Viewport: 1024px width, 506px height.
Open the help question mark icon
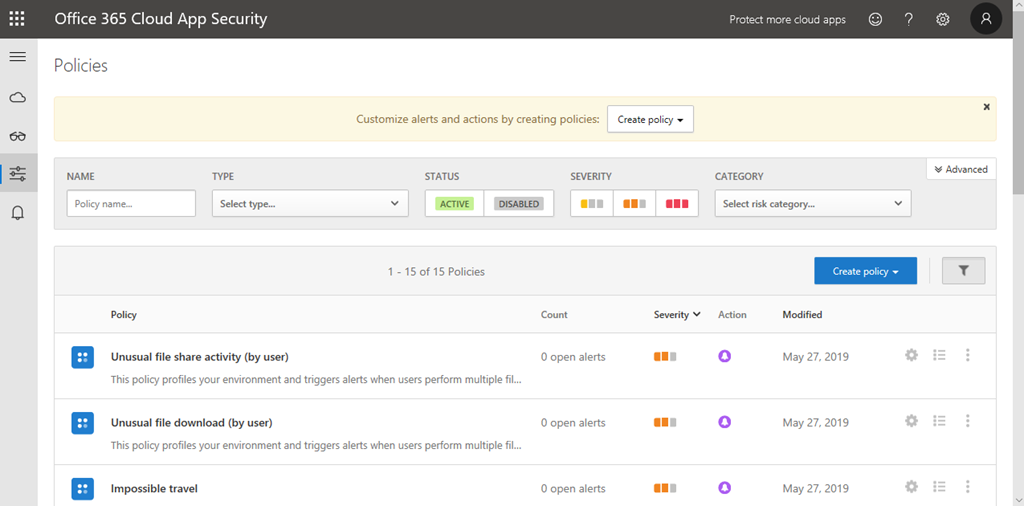[909, 19]
